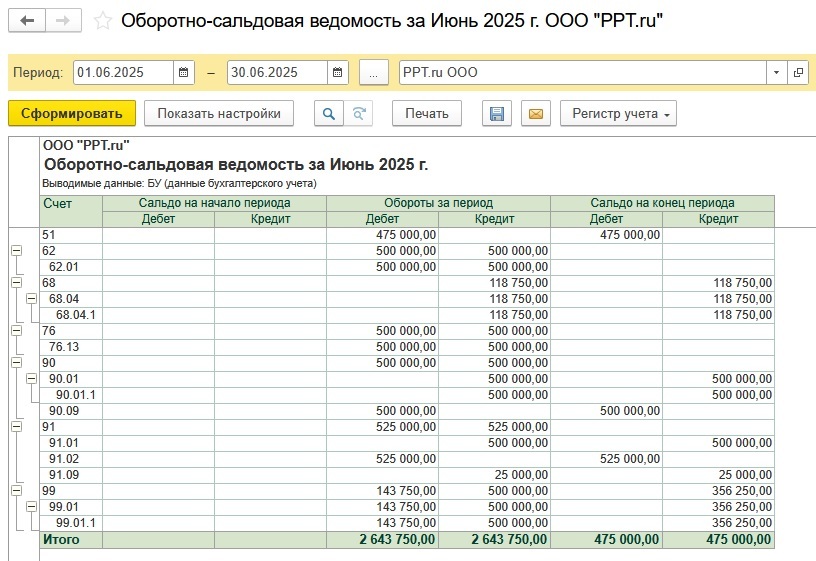
Task: Click account 99 debit turnover 143 750,00
Action: 382,491
